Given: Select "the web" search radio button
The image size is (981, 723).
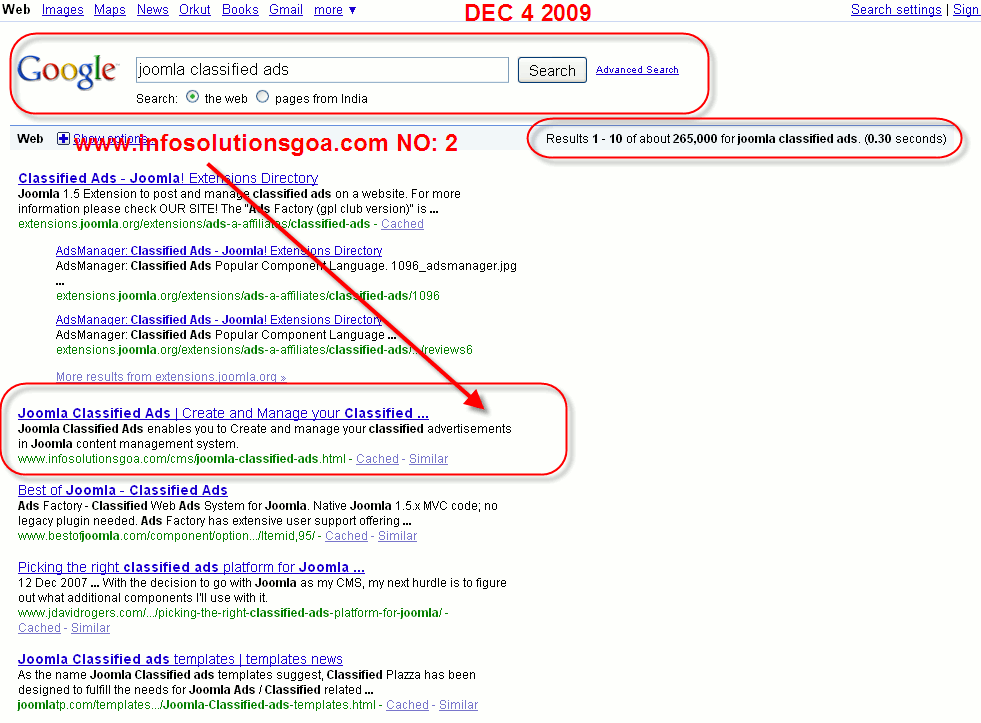Looking at the screenshot, I should [x=193, y=98].
